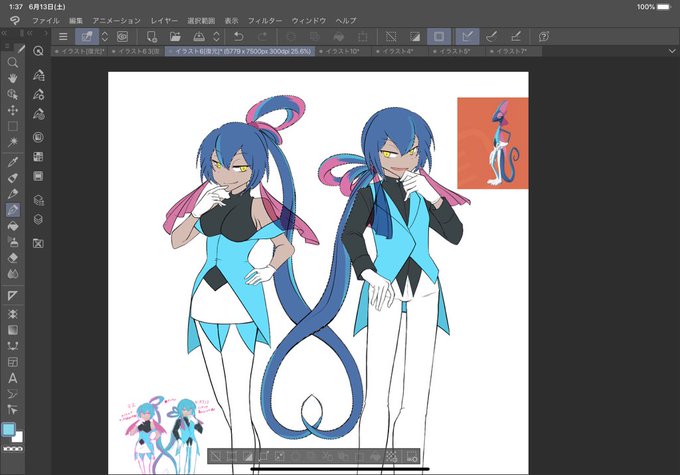Open the アニメーション menu
Screen dimensions: 680x475
point(116,20)
